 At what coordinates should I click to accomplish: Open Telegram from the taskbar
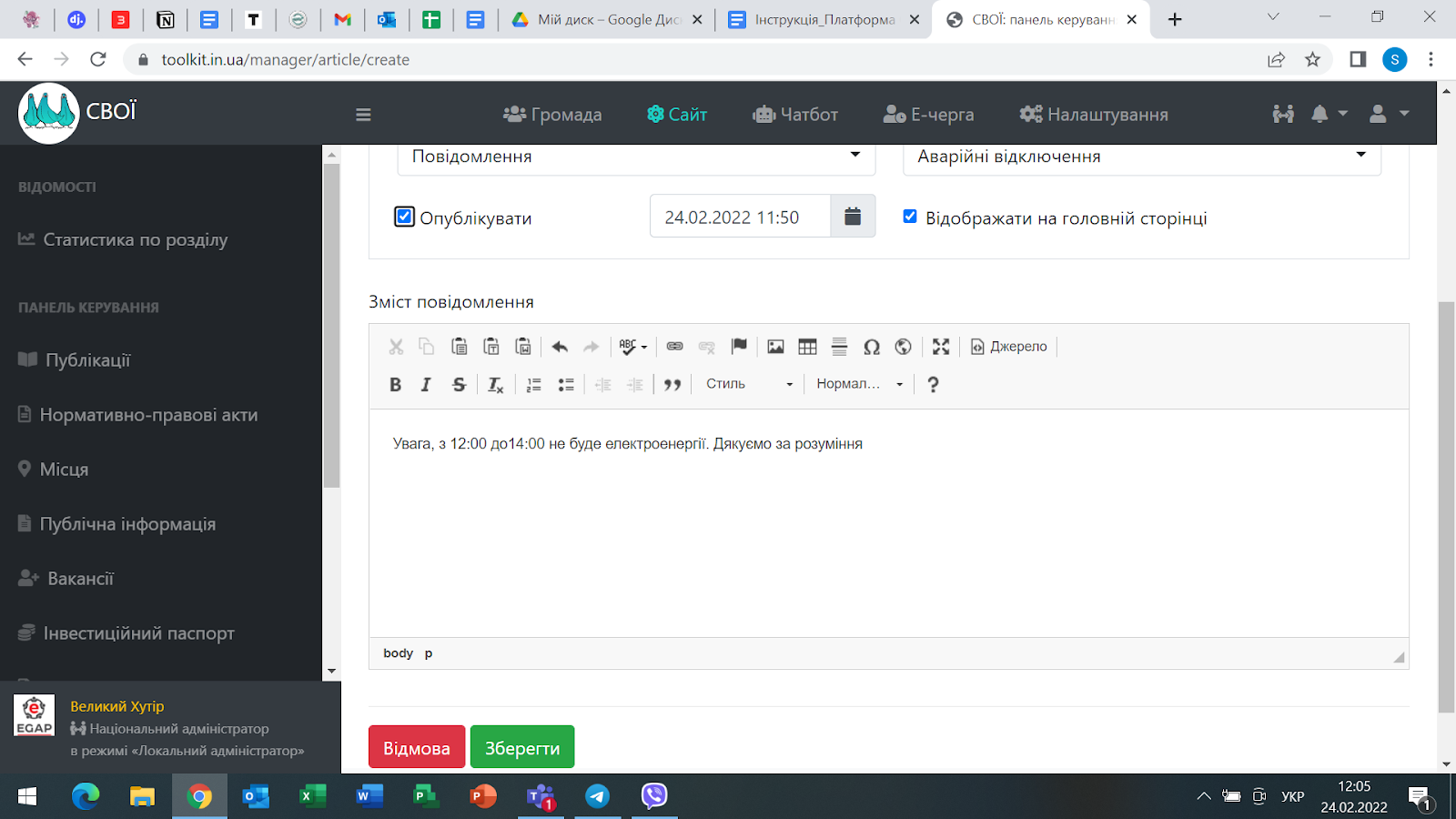pos(598,796)
